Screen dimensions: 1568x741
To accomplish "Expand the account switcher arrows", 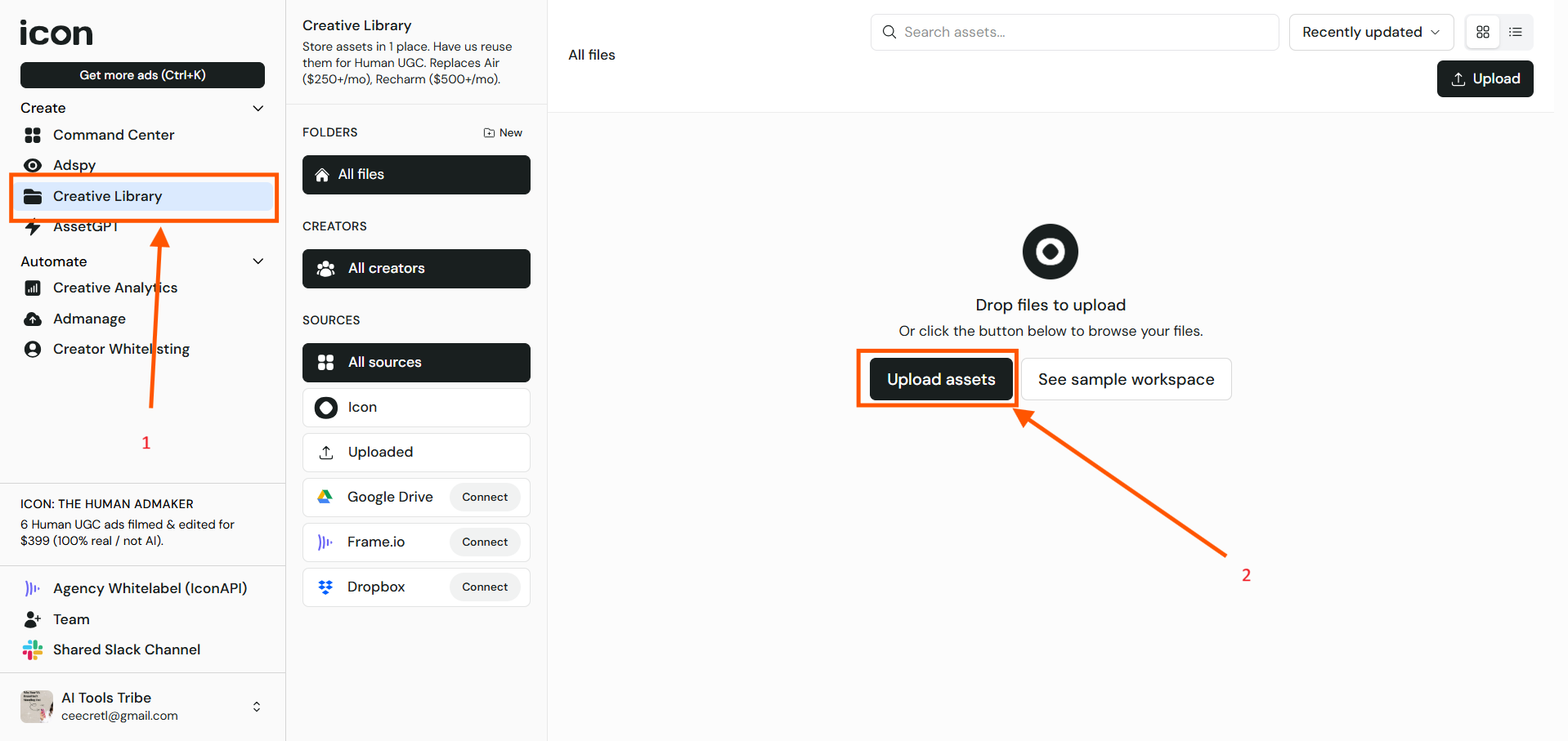I will [x=257, y=707].
